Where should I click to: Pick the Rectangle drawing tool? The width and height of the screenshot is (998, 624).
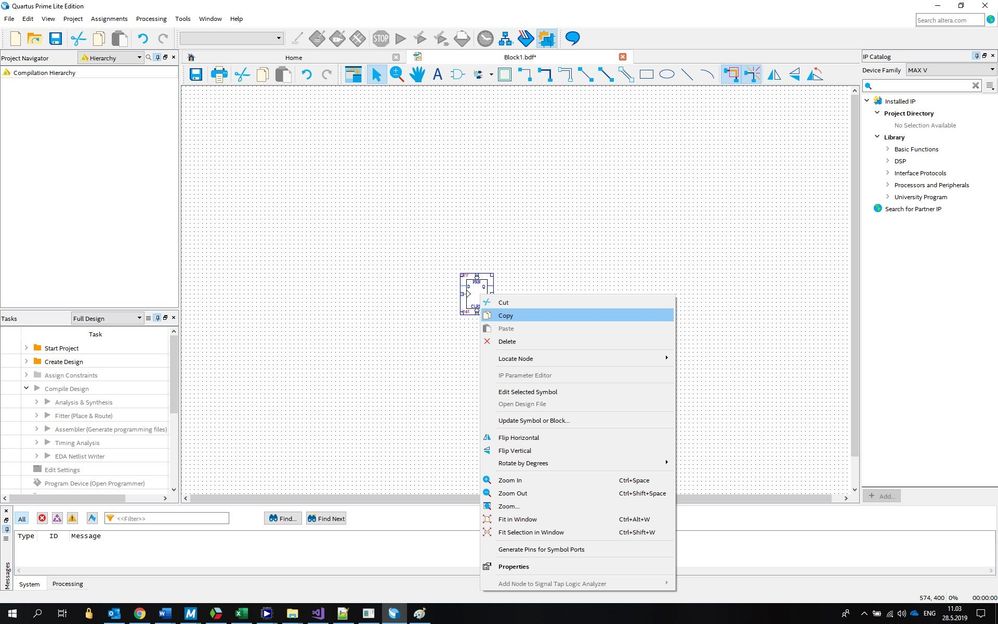pos(646,74)
